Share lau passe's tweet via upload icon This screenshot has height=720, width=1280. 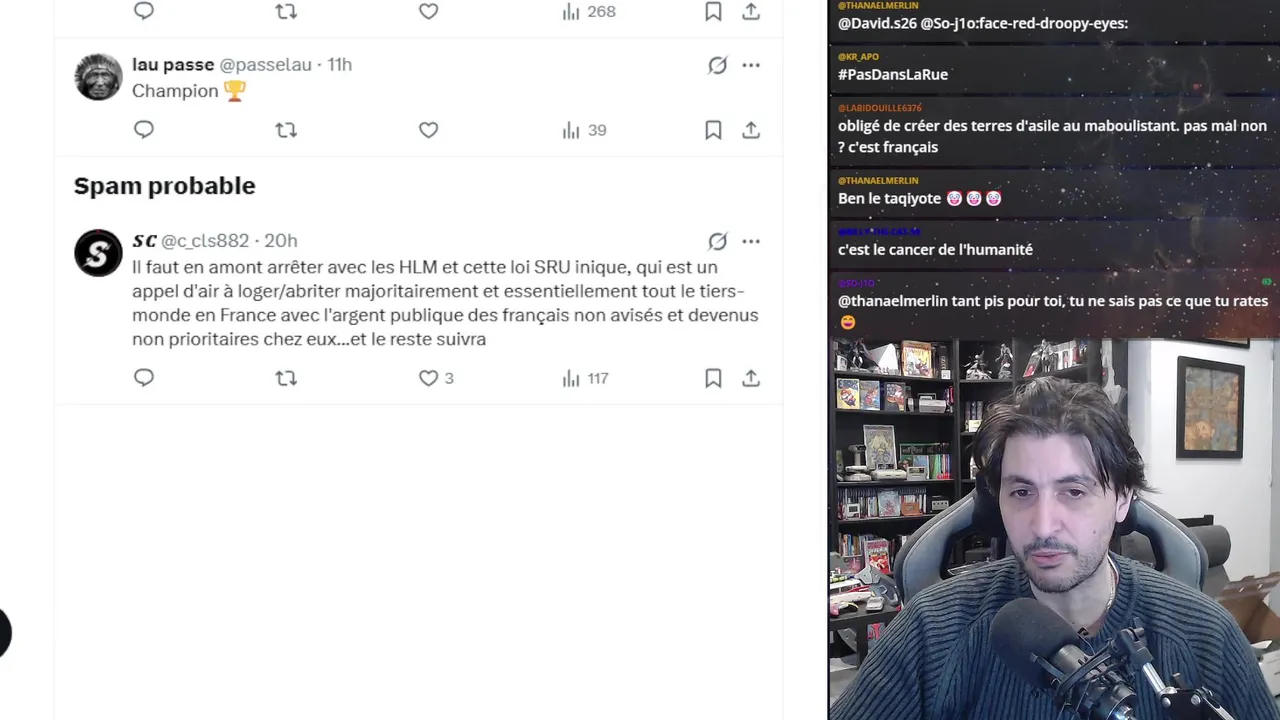coord(751,130)
